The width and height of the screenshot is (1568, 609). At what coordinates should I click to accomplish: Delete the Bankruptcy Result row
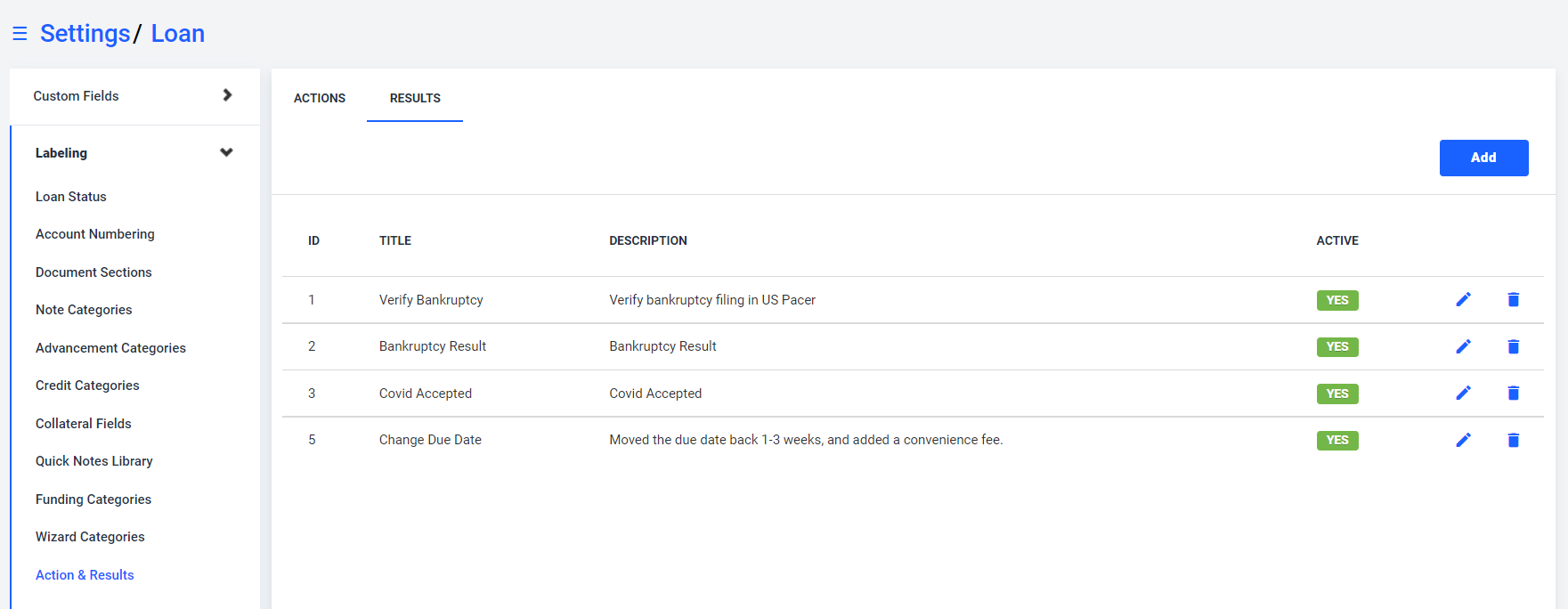coord(1513,346)
